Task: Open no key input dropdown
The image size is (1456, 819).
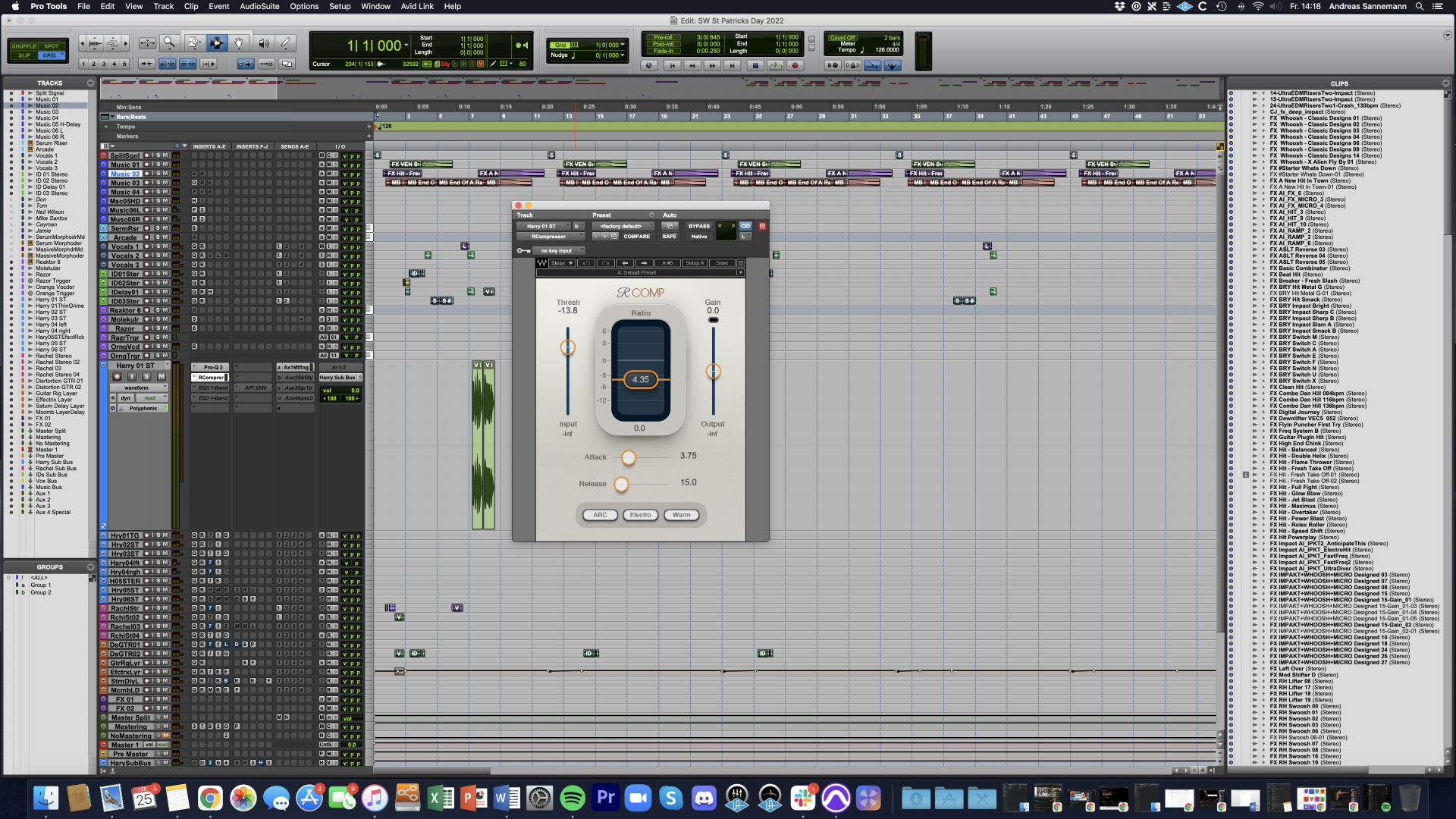Action: [558, 250]
